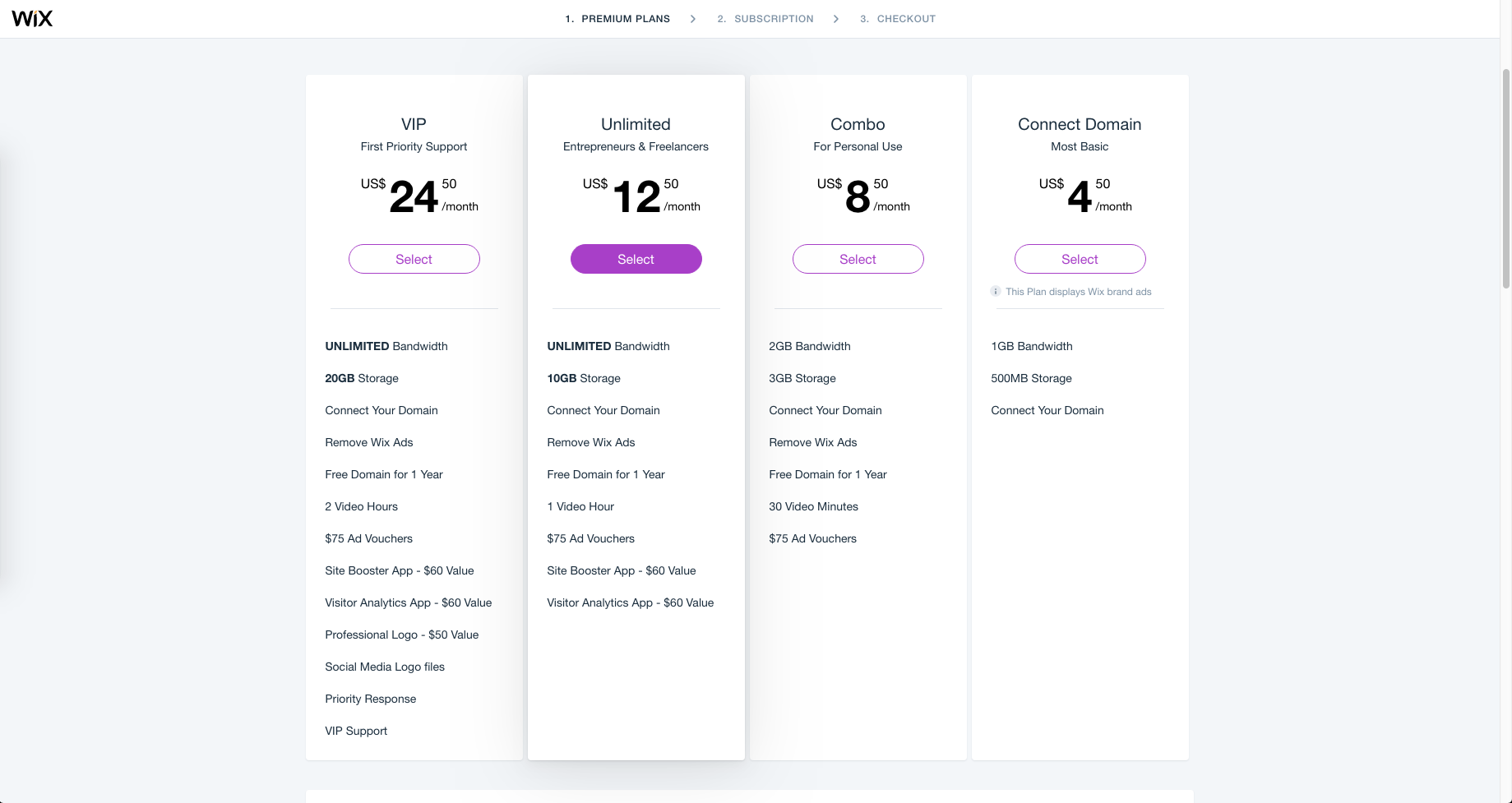
Task: Click 'First Priority Support' subtitle
Action: point(414,146)
